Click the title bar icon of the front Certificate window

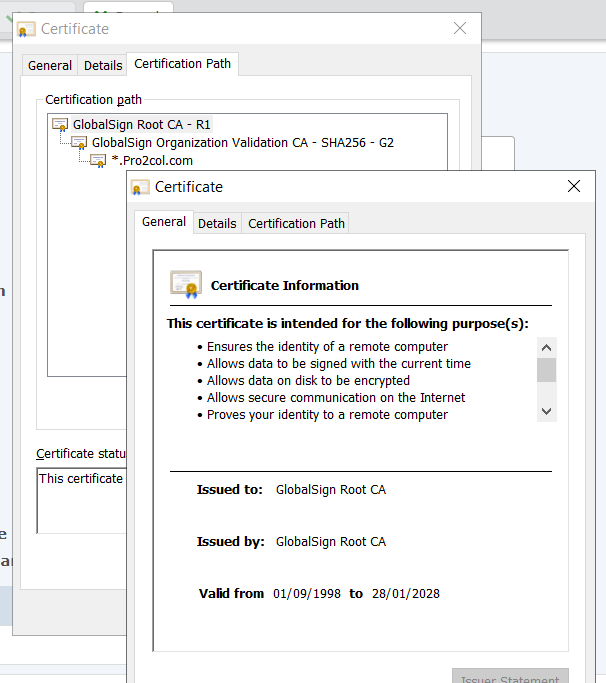[x=140, y=187]
